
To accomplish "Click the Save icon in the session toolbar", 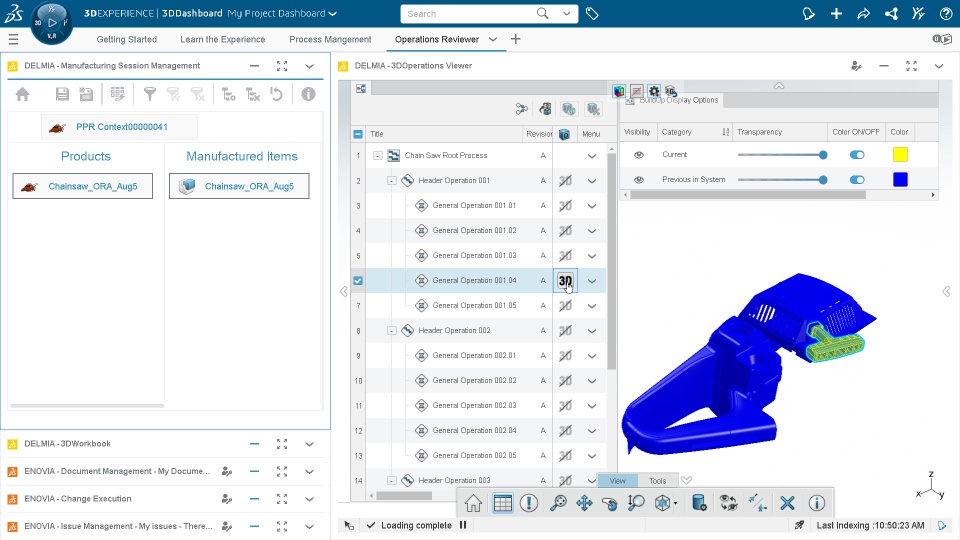I will [62, 94].
